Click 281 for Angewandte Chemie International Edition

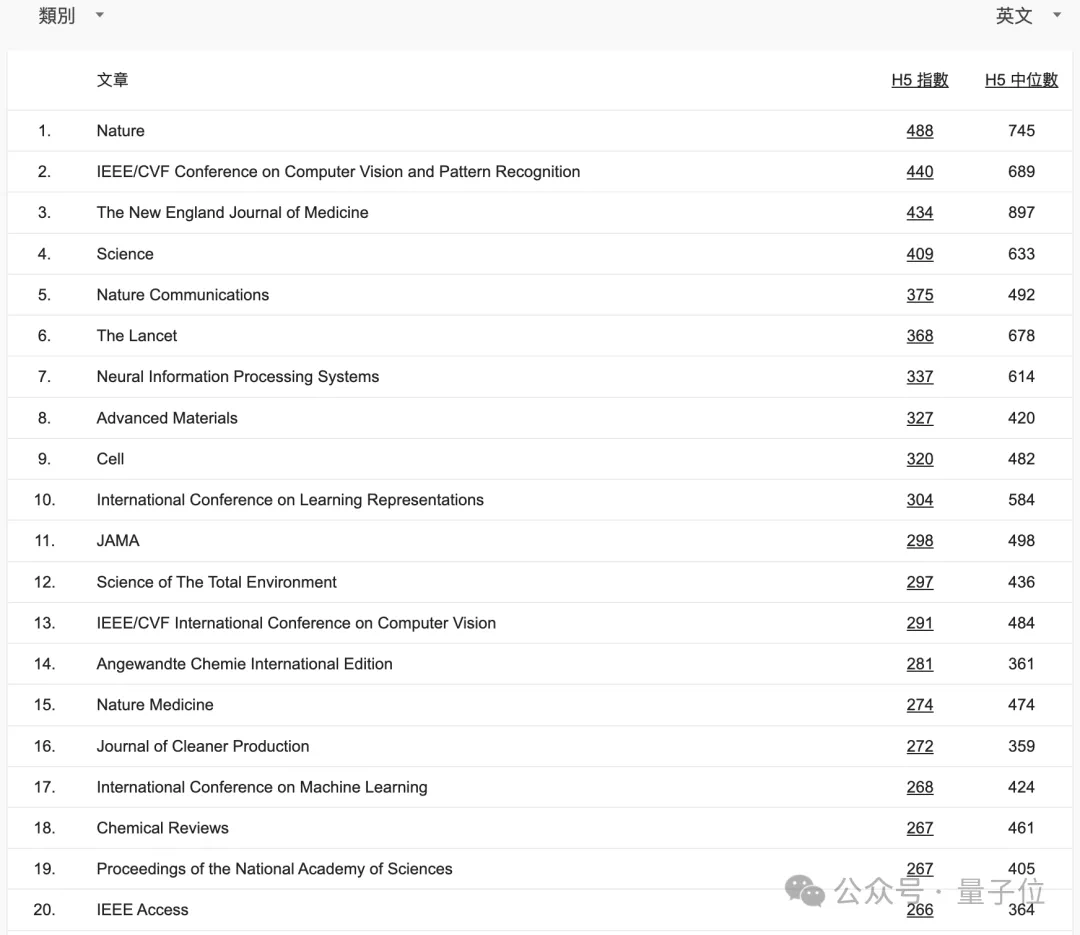[920, 664]
